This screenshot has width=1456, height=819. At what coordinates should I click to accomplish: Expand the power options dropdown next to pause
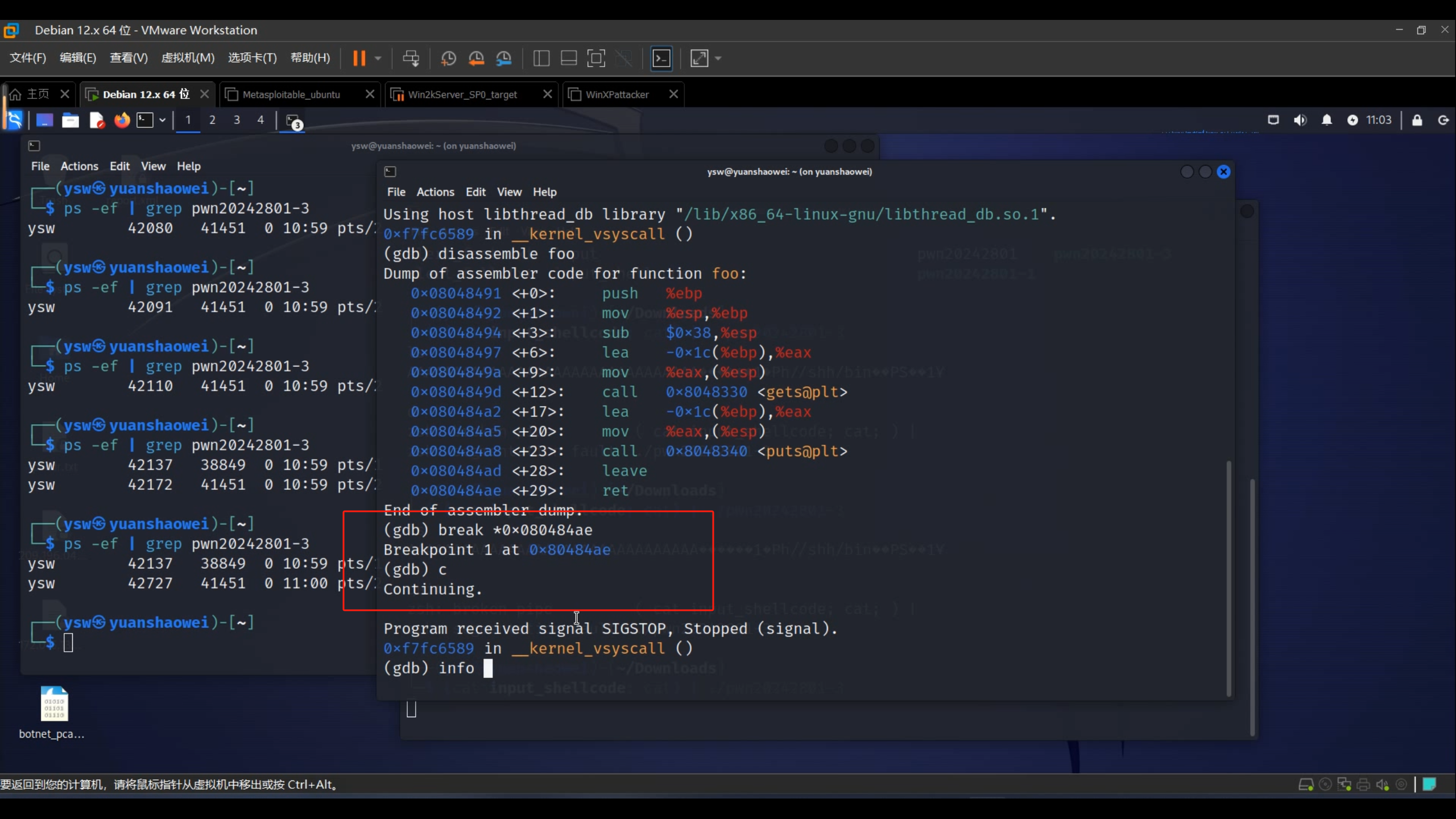[x=378, y=58]
